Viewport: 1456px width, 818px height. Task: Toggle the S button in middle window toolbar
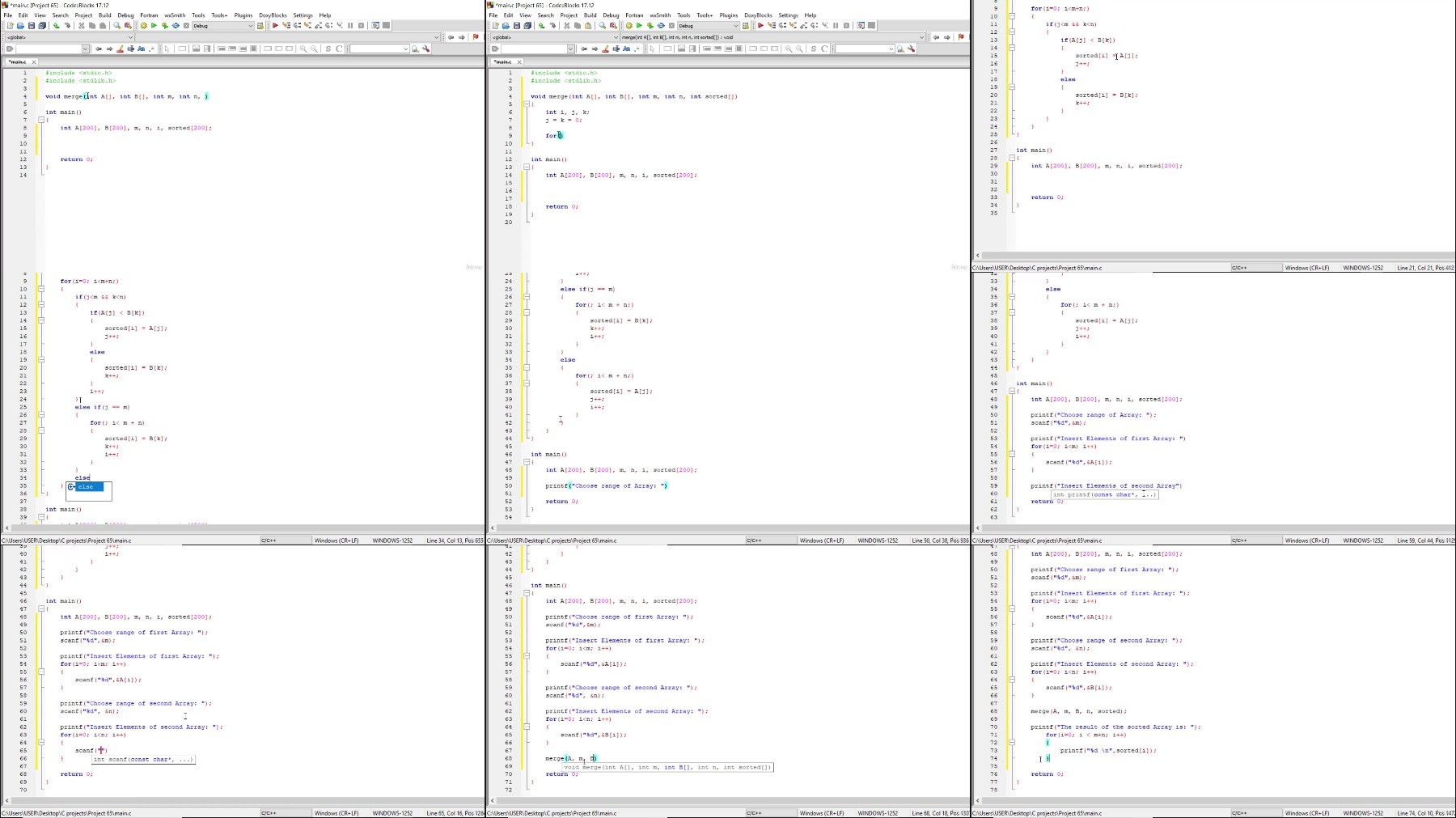813,49
